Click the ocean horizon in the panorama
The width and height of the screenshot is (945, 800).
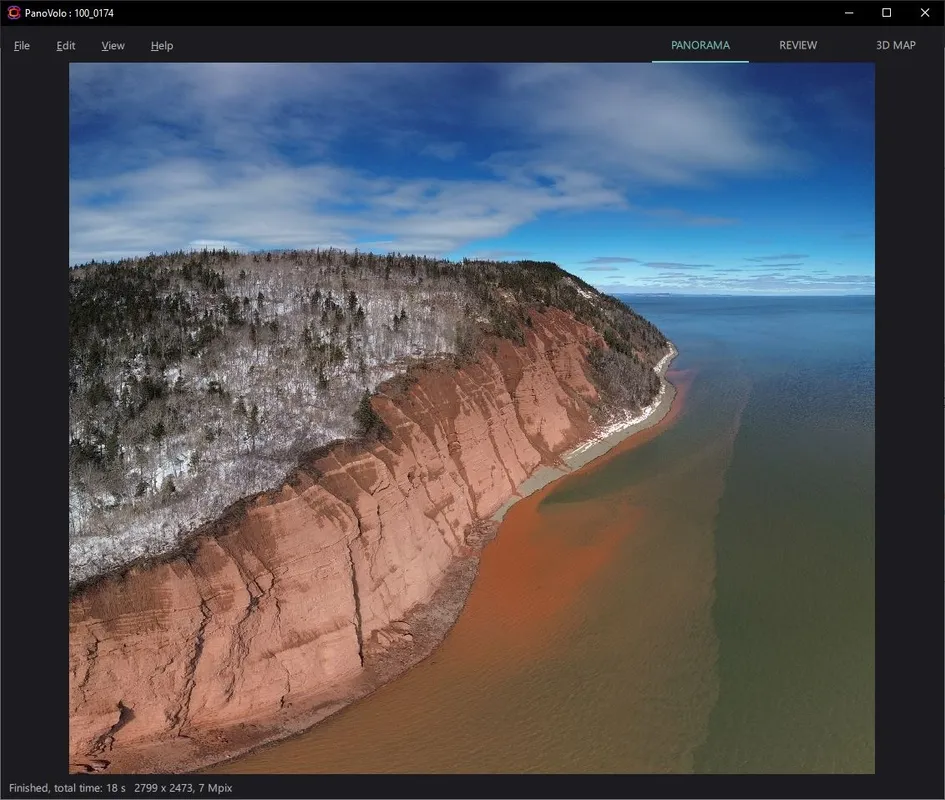(x=760, y=295)
